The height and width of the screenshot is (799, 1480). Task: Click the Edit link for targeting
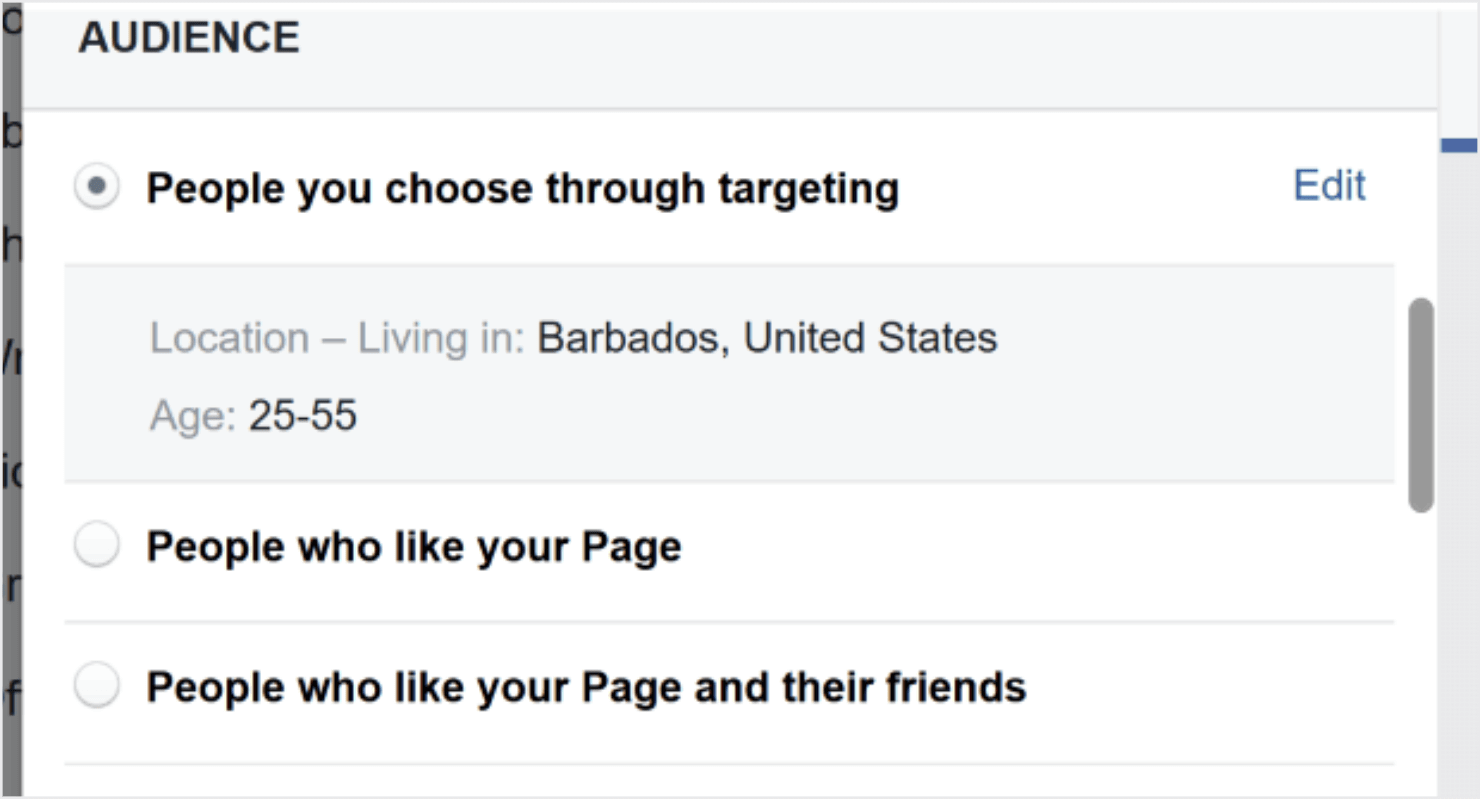click(x=1329, y=186)
